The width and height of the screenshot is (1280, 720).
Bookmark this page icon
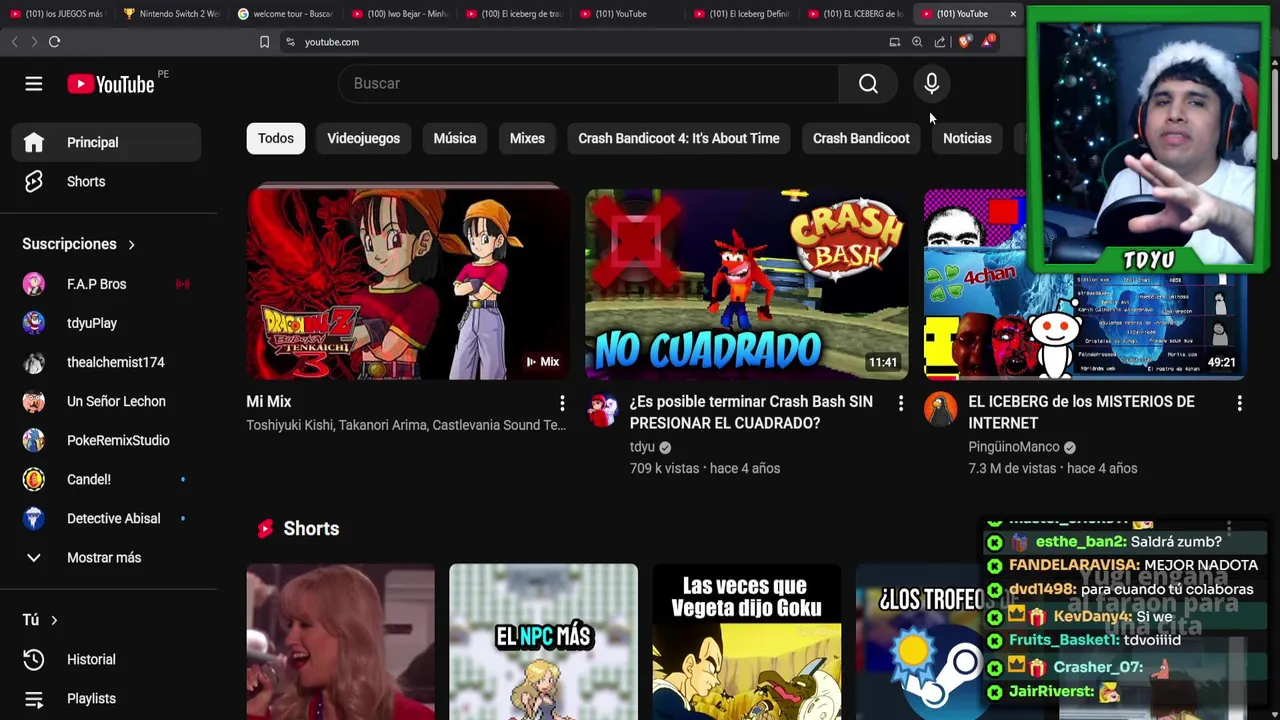coord(264,42)
